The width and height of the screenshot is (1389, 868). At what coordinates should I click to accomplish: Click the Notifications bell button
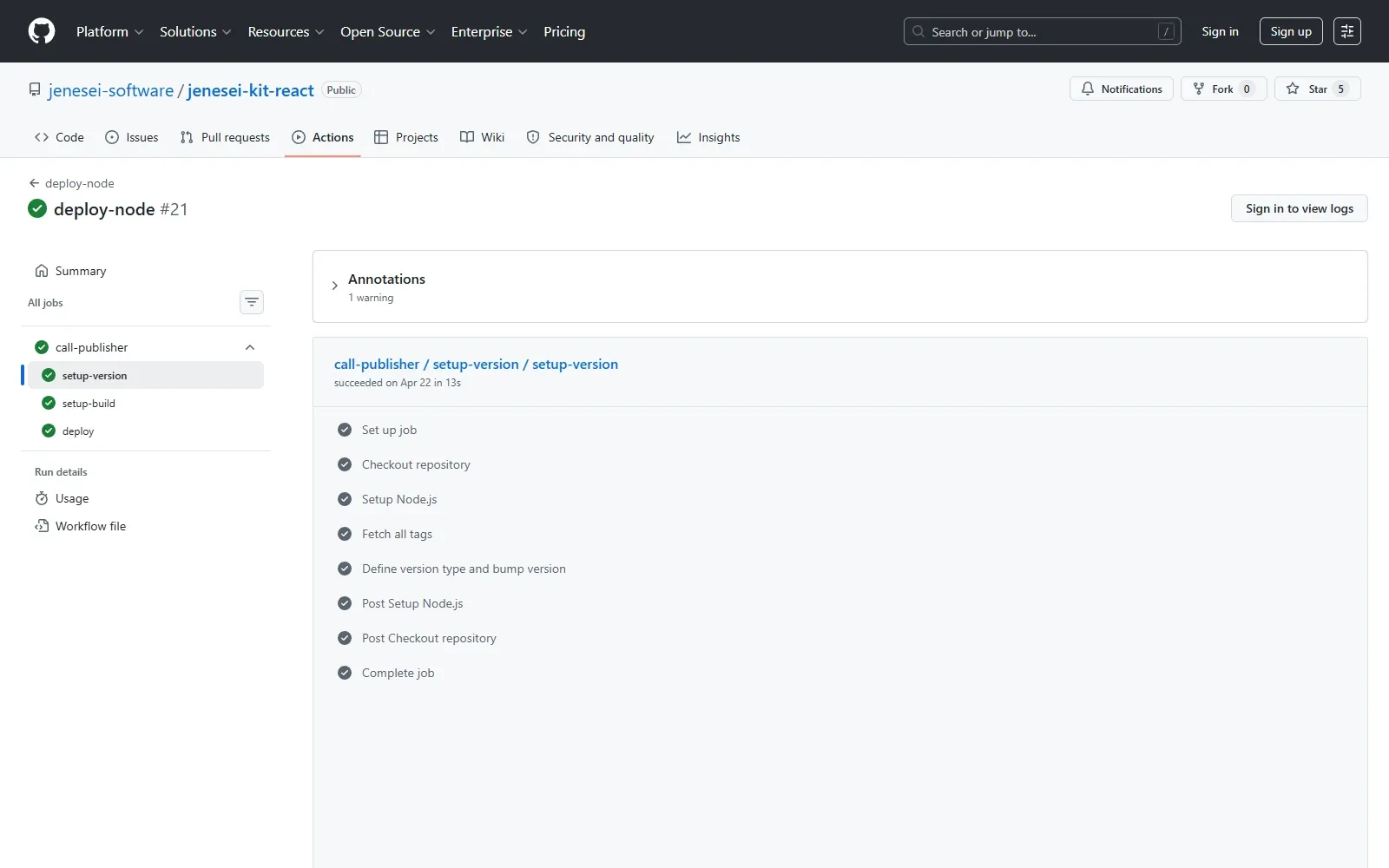pos(1122,89)
